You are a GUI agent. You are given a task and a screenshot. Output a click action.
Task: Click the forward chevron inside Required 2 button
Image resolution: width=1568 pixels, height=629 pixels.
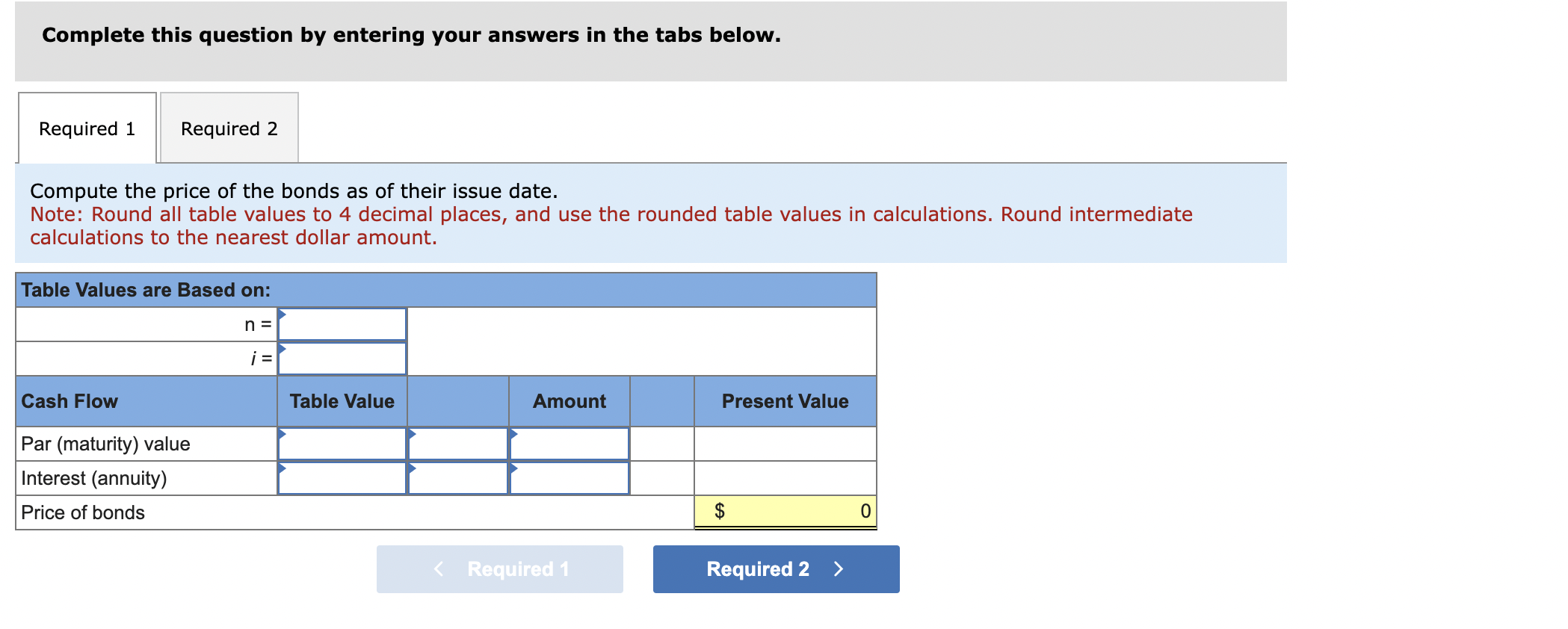(x=839, y=569)
